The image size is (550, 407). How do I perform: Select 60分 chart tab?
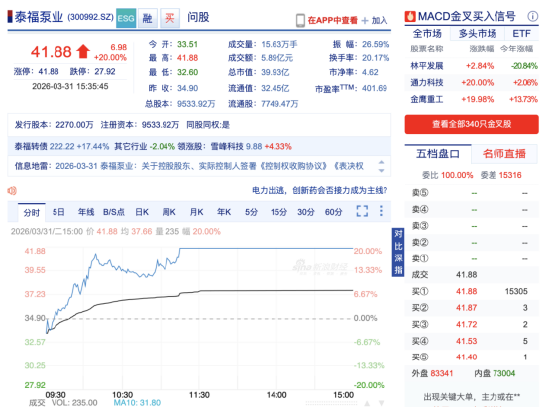(x=334, y=212)
